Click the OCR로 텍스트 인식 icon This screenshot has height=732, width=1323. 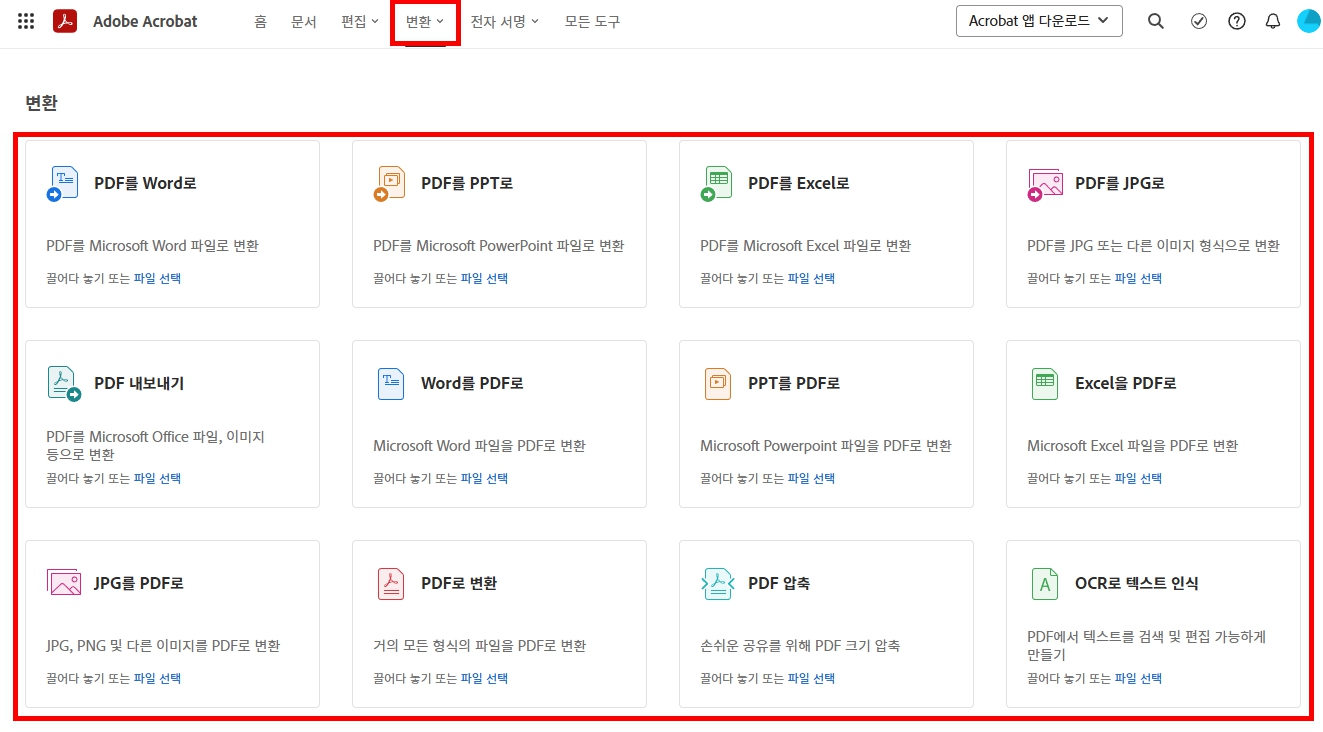(x=1044, y=583)
